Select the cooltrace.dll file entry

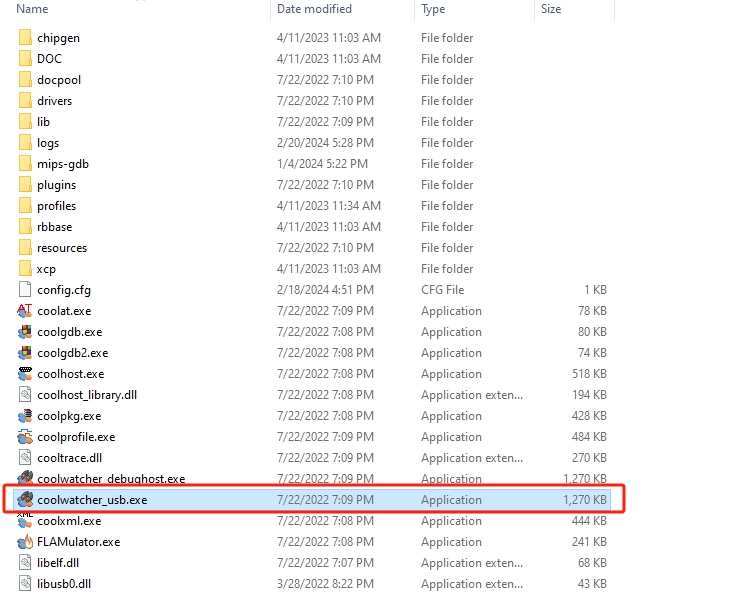click(69, 458)
